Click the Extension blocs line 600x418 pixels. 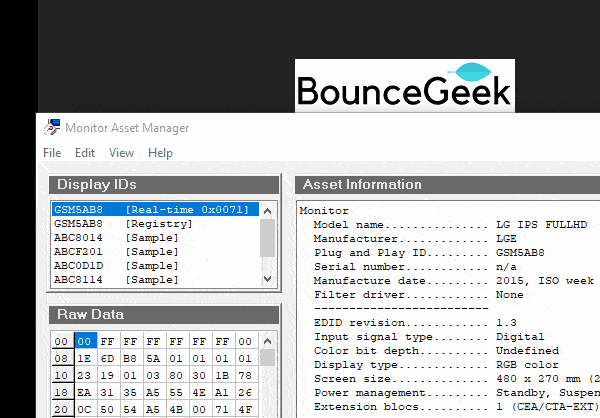point(457,407)
